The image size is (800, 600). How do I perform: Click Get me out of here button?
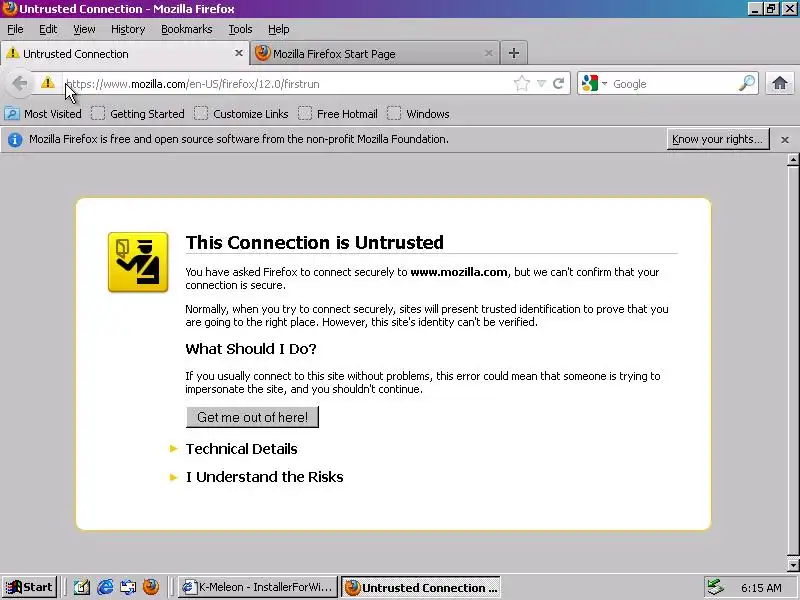[x=253, y=417]
